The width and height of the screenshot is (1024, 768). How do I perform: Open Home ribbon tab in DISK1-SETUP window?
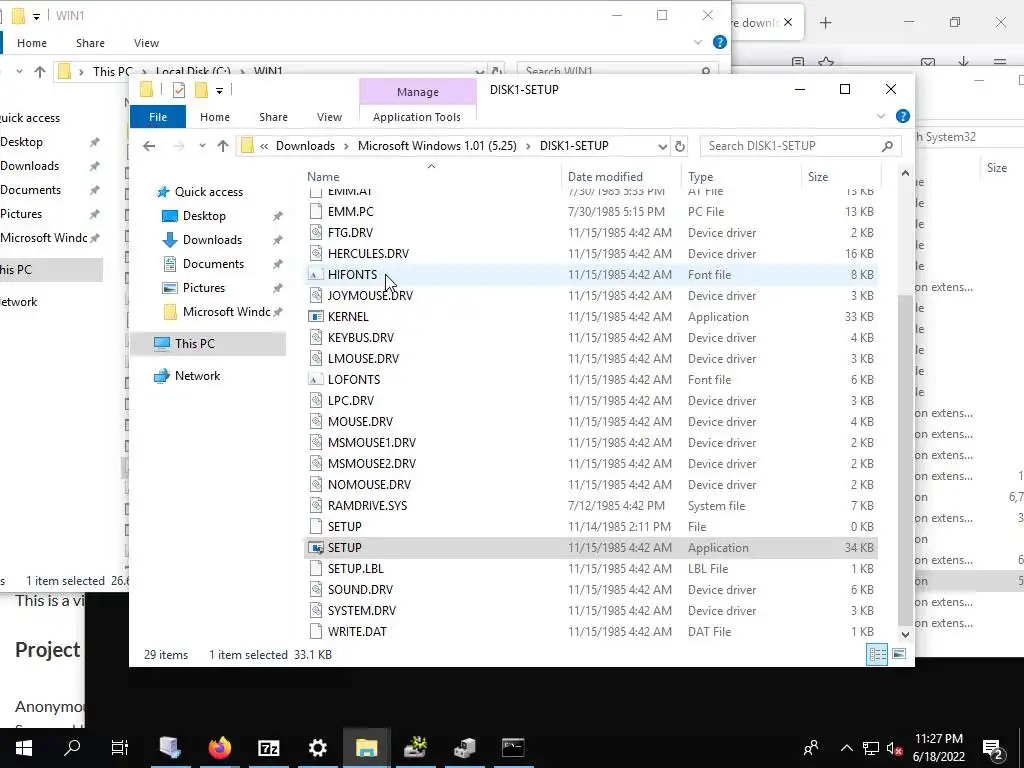coord(215,117)
